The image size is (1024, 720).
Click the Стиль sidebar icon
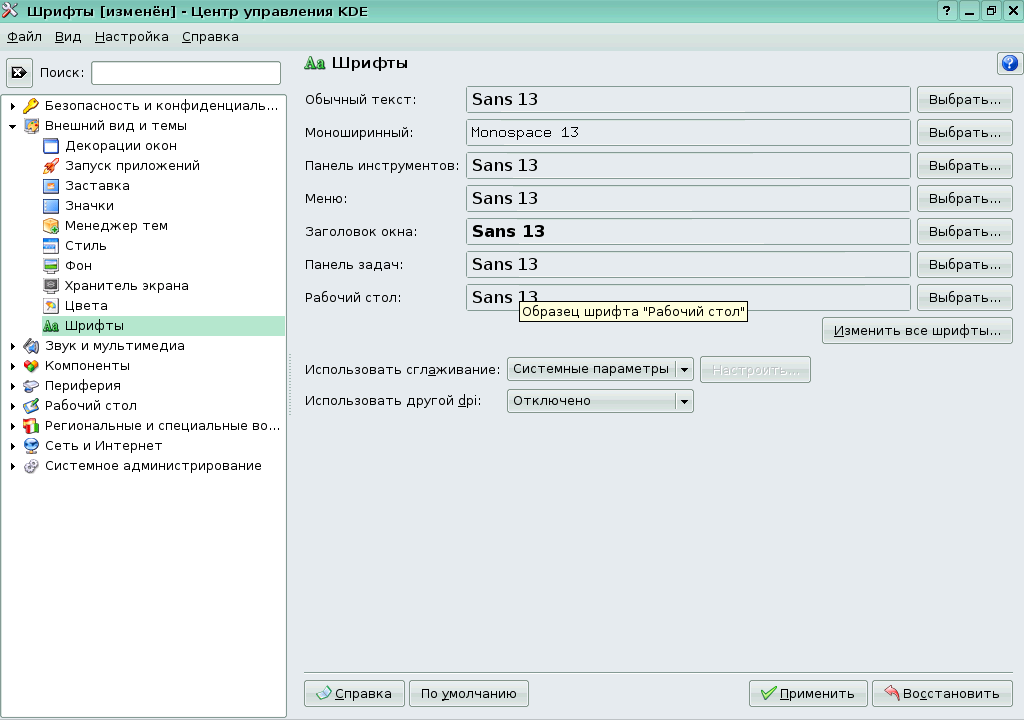coord(52,245)
